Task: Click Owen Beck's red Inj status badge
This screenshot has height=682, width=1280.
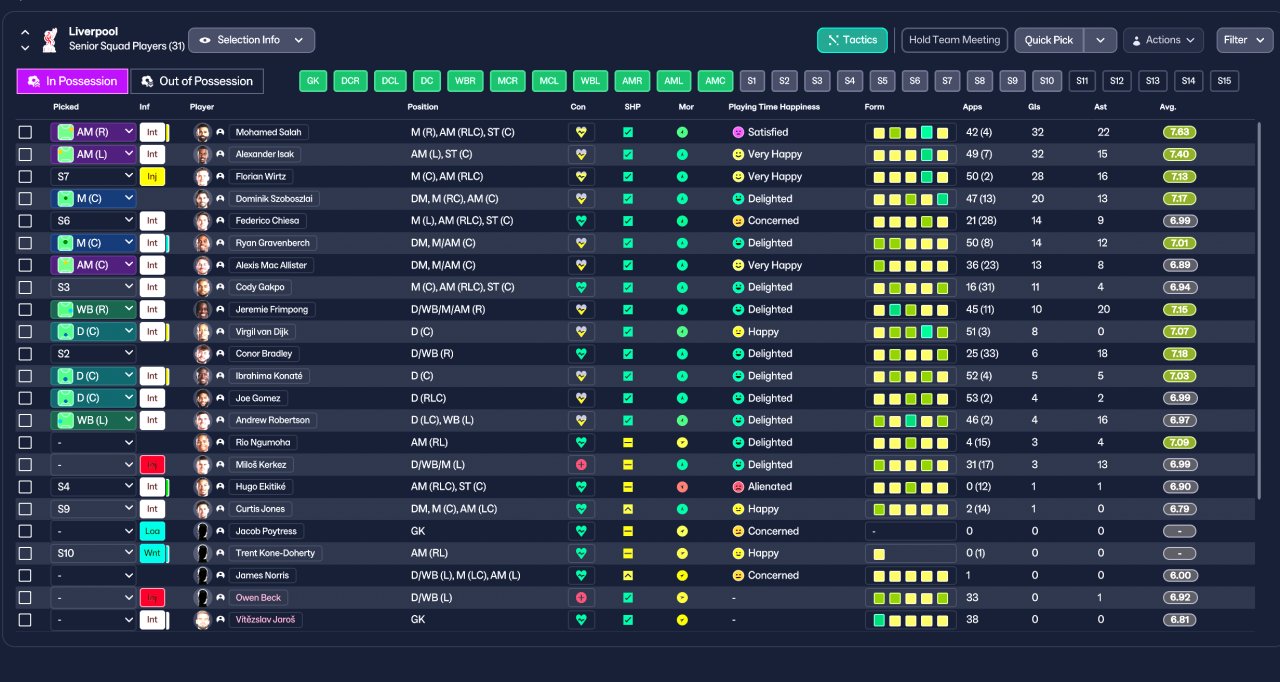Action: [152, 598]
